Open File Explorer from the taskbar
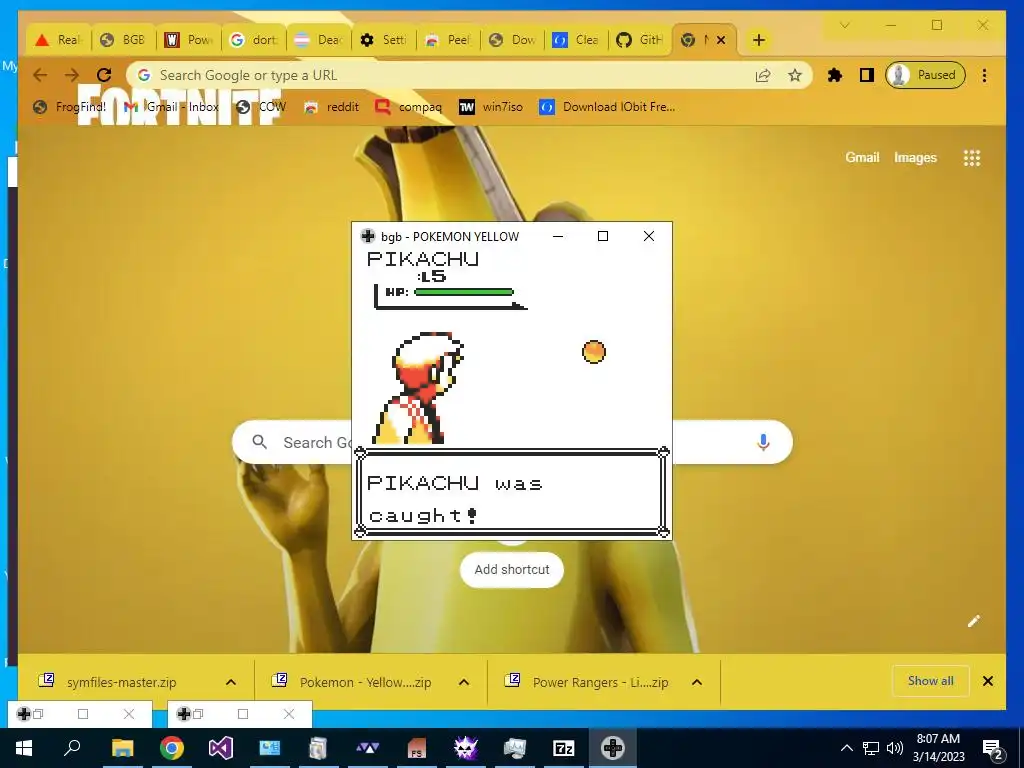 click(x=122, y=748)
